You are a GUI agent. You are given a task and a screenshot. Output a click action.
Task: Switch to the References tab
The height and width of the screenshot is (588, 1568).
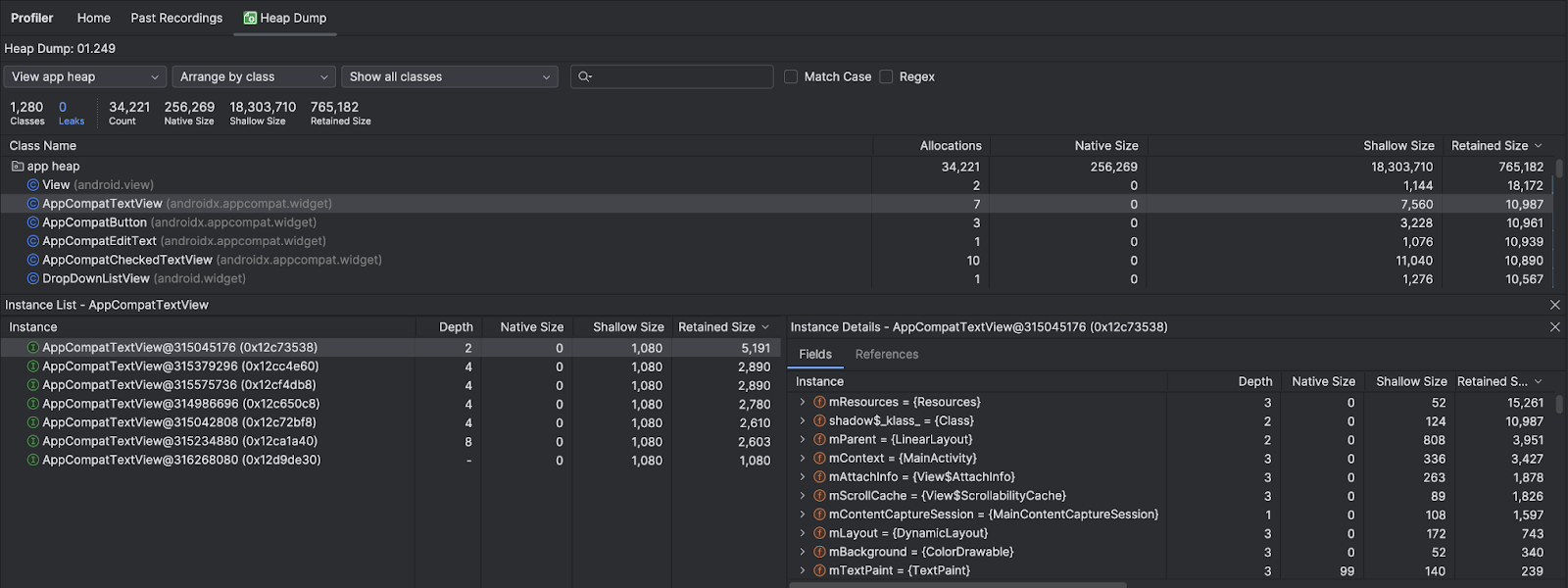pyautogui.click(x=886, y=355)
